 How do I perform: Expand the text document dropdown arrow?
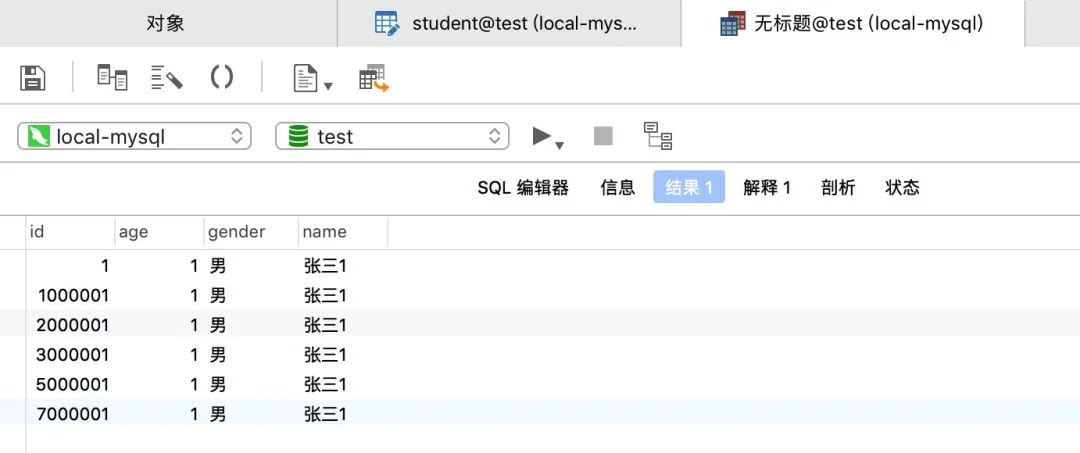point(328,86)
